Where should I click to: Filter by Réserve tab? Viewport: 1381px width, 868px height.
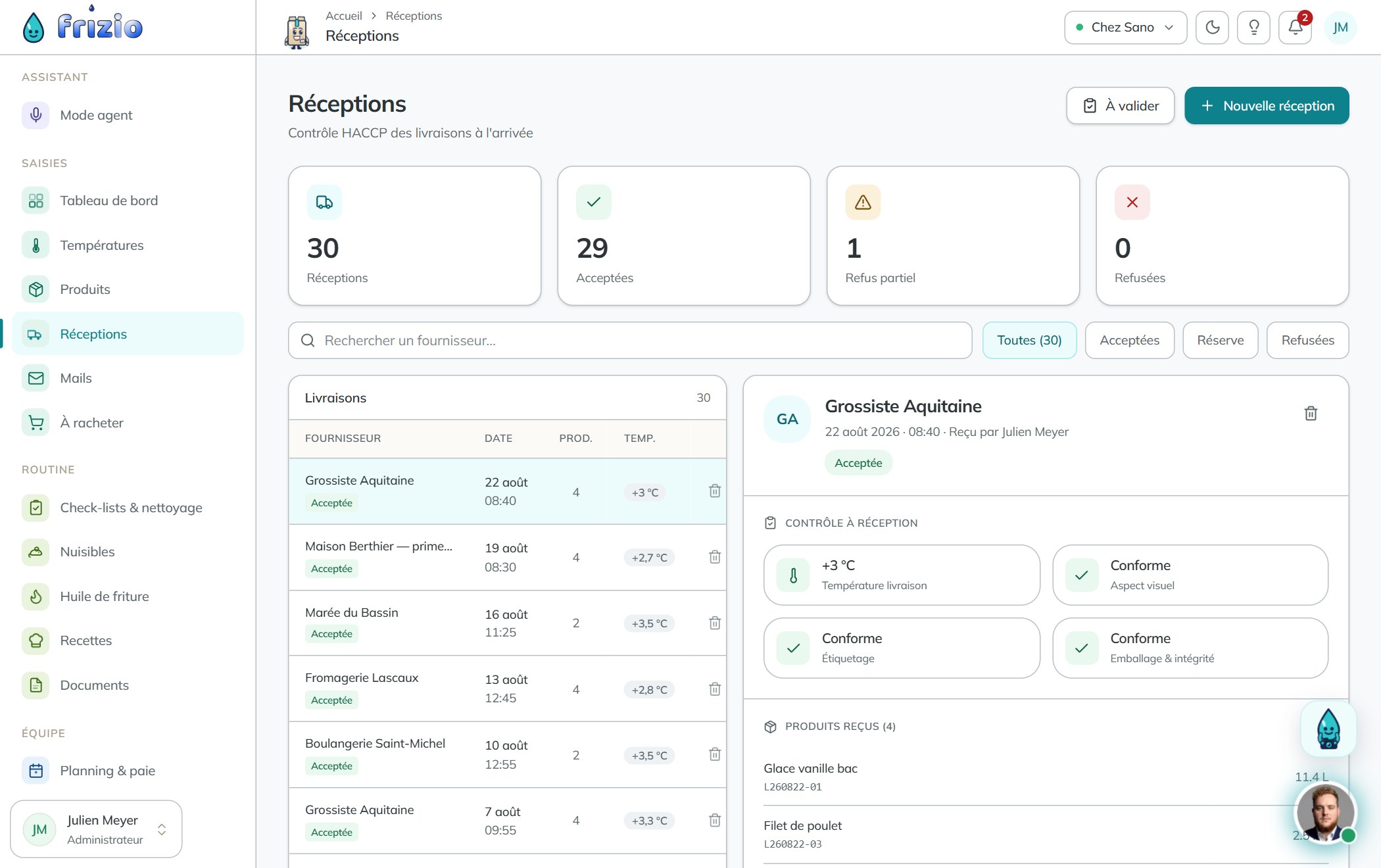coord(1220,340)
